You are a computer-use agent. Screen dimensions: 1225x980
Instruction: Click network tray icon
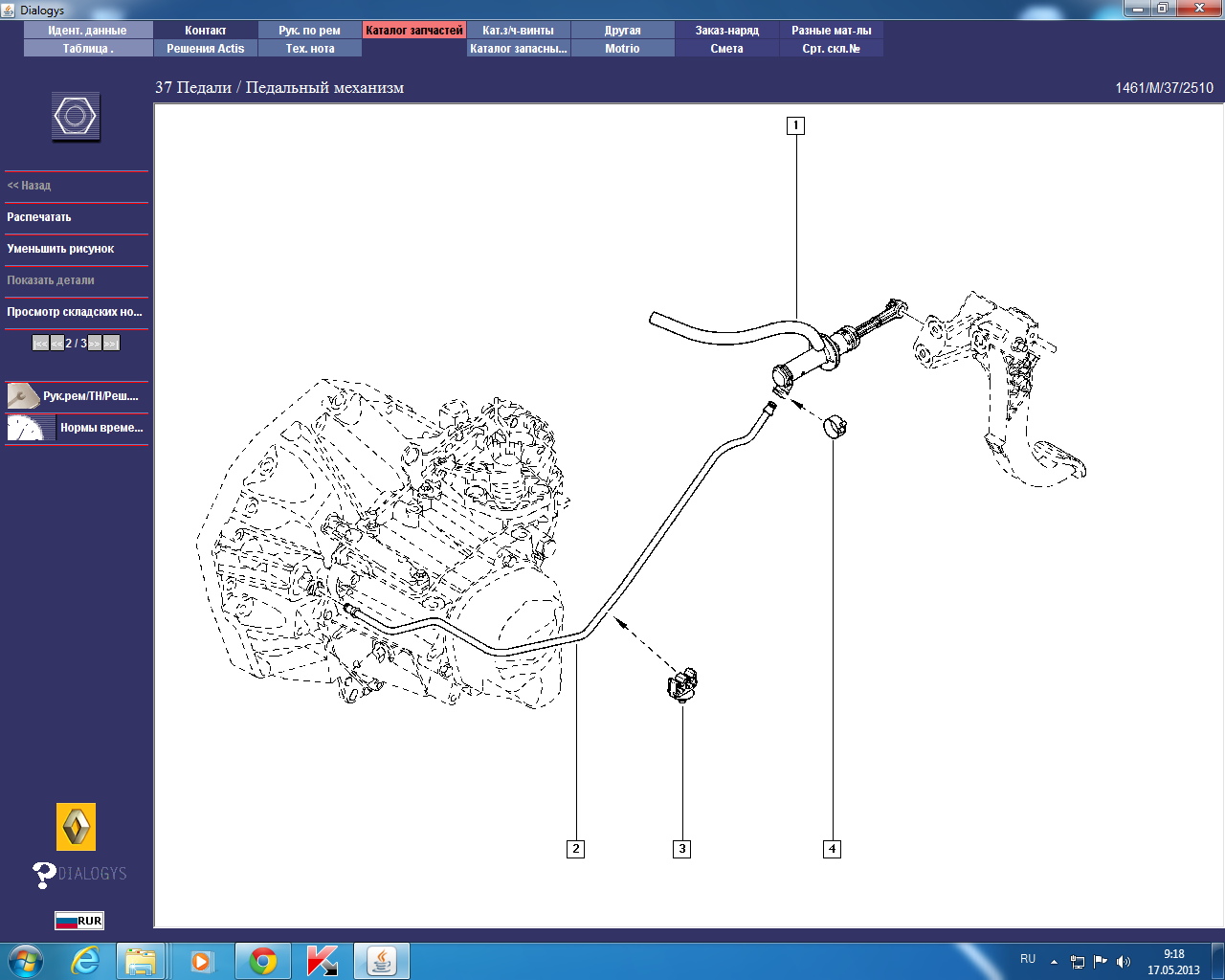[x=1078, y=962]
